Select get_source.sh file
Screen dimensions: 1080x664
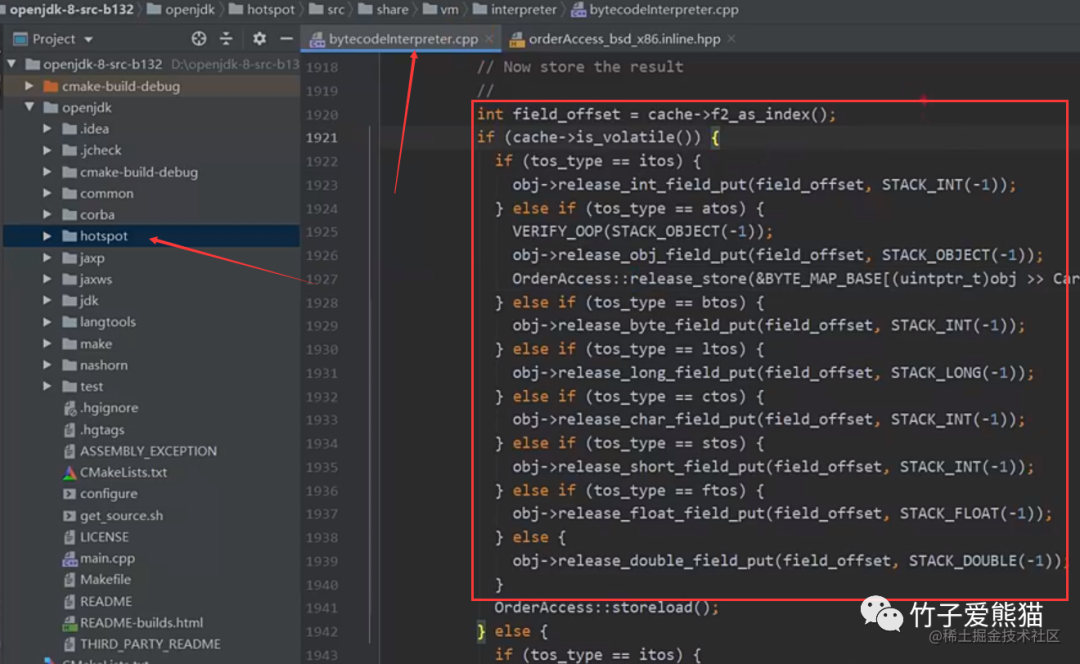[121, 516]
